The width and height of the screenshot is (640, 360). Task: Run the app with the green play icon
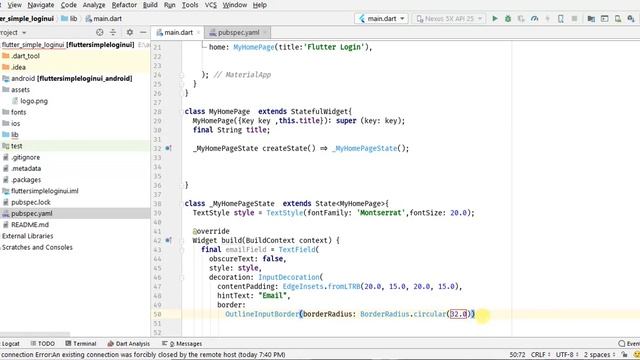point(495,19)
